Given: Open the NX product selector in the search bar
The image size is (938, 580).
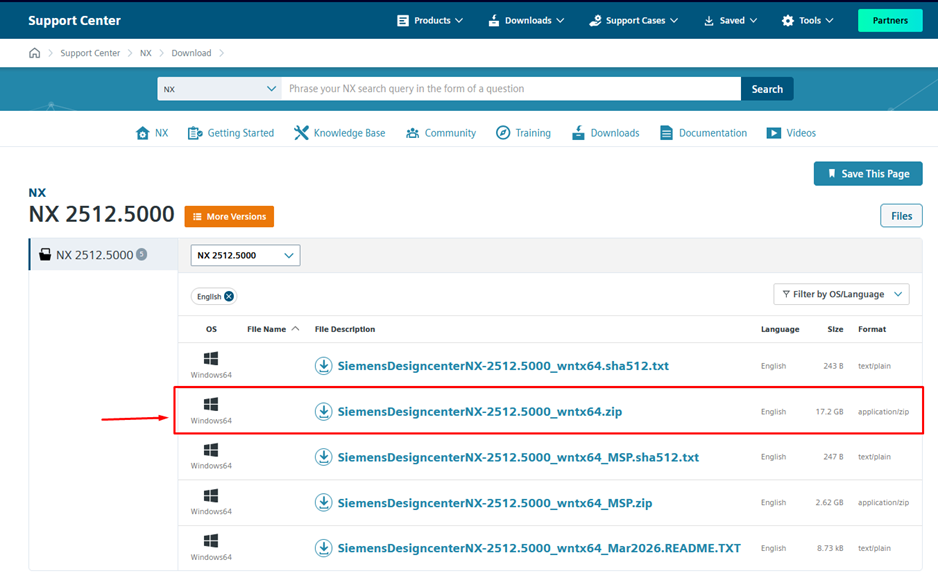Looking at the screenshot, I should pos(219,89).
